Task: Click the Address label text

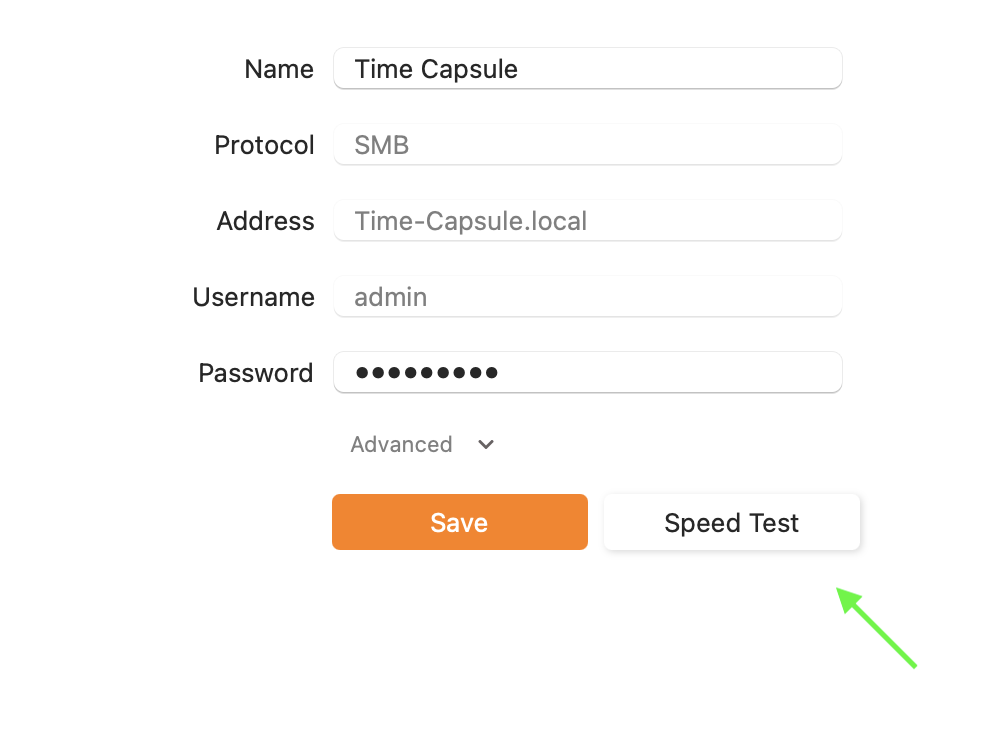Action: 266,221
